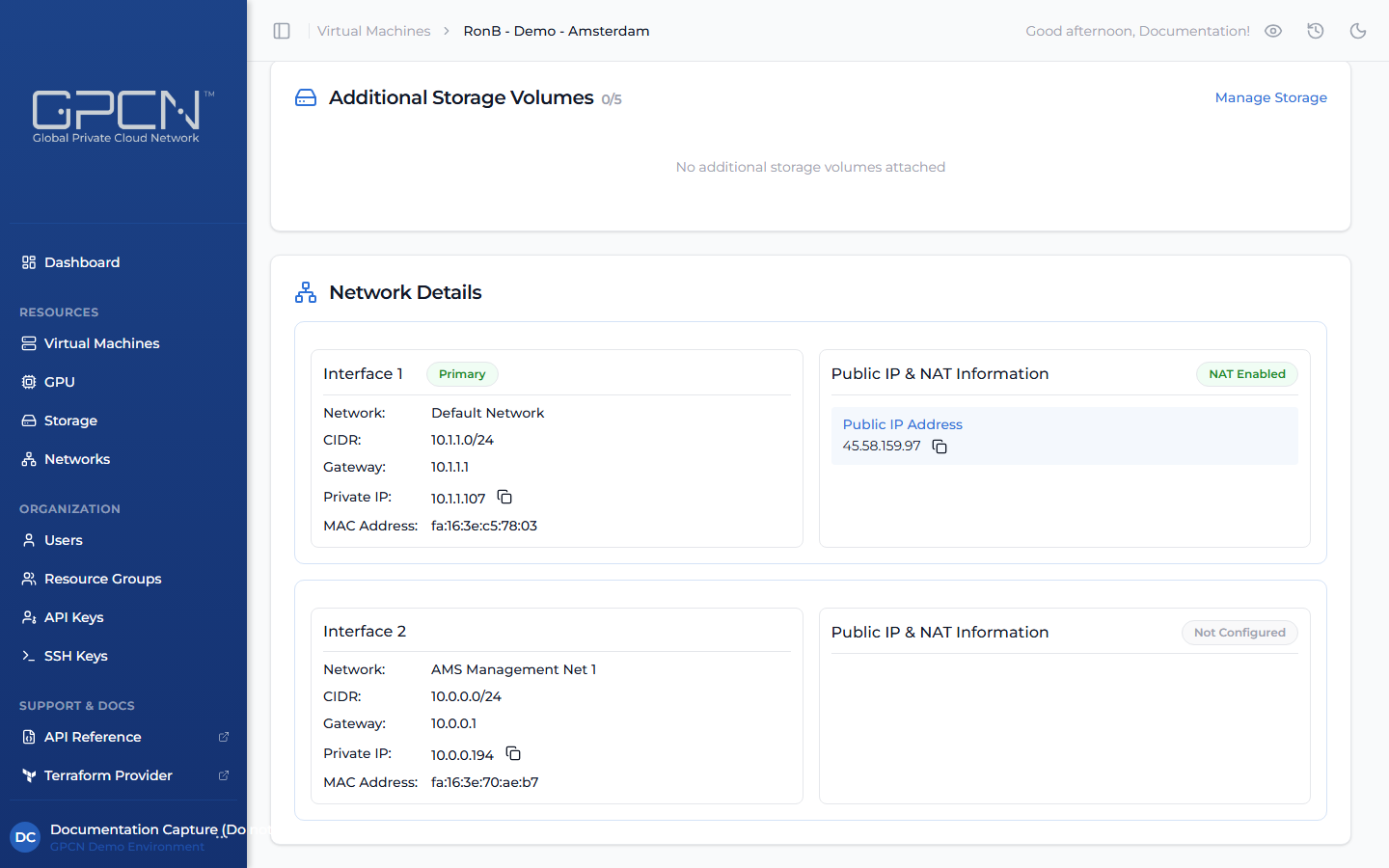Toggle the sidebar panel icon
1389x868 pixels.
282,31
